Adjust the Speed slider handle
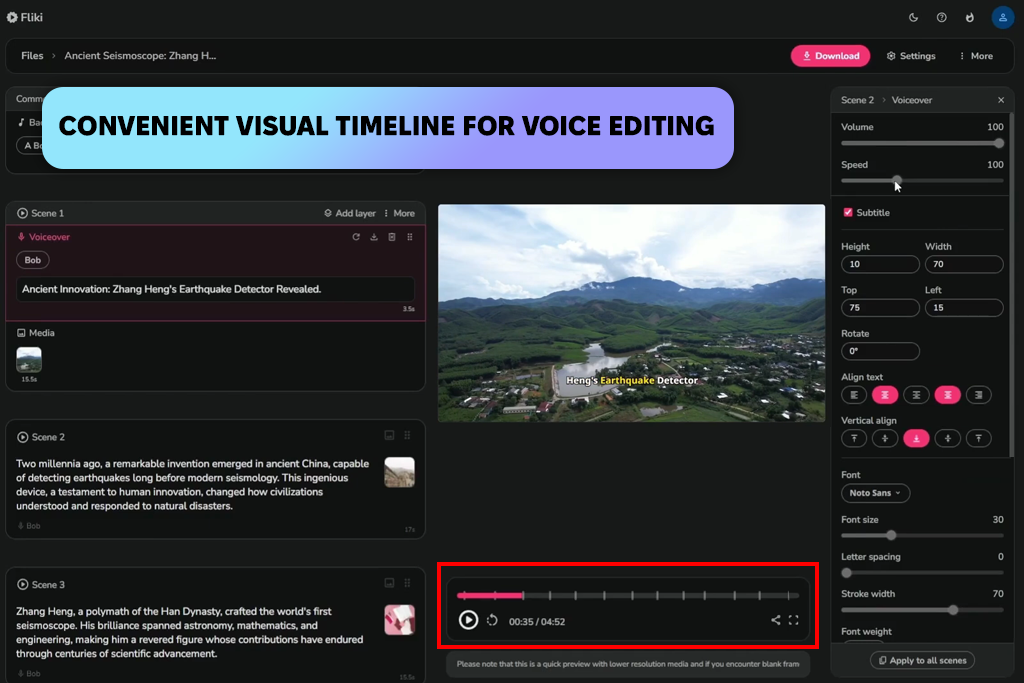Image resolution: width=1024 pixels, height=683 pixels. [x=897, y=180]
